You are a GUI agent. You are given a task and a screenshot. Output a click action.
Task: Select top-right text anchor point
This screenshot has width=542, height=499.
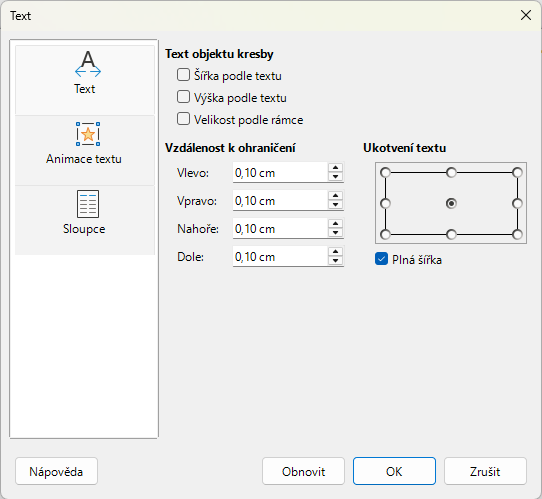point(517,172)
